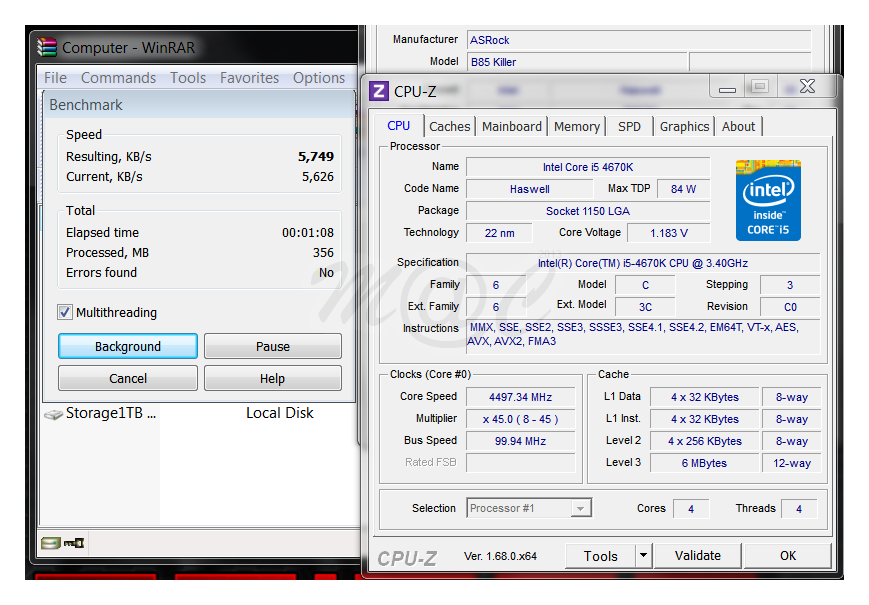The width and height of the screenshot is (869, 605).
Task: Click the drive icon in WinRAR status bar
Action: [50, 543]
